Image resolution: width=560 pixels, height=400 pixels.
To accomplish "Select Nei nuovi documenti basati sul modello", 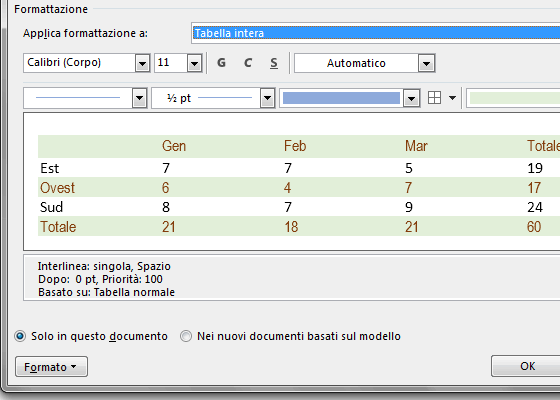I will [x=186, y=336].
